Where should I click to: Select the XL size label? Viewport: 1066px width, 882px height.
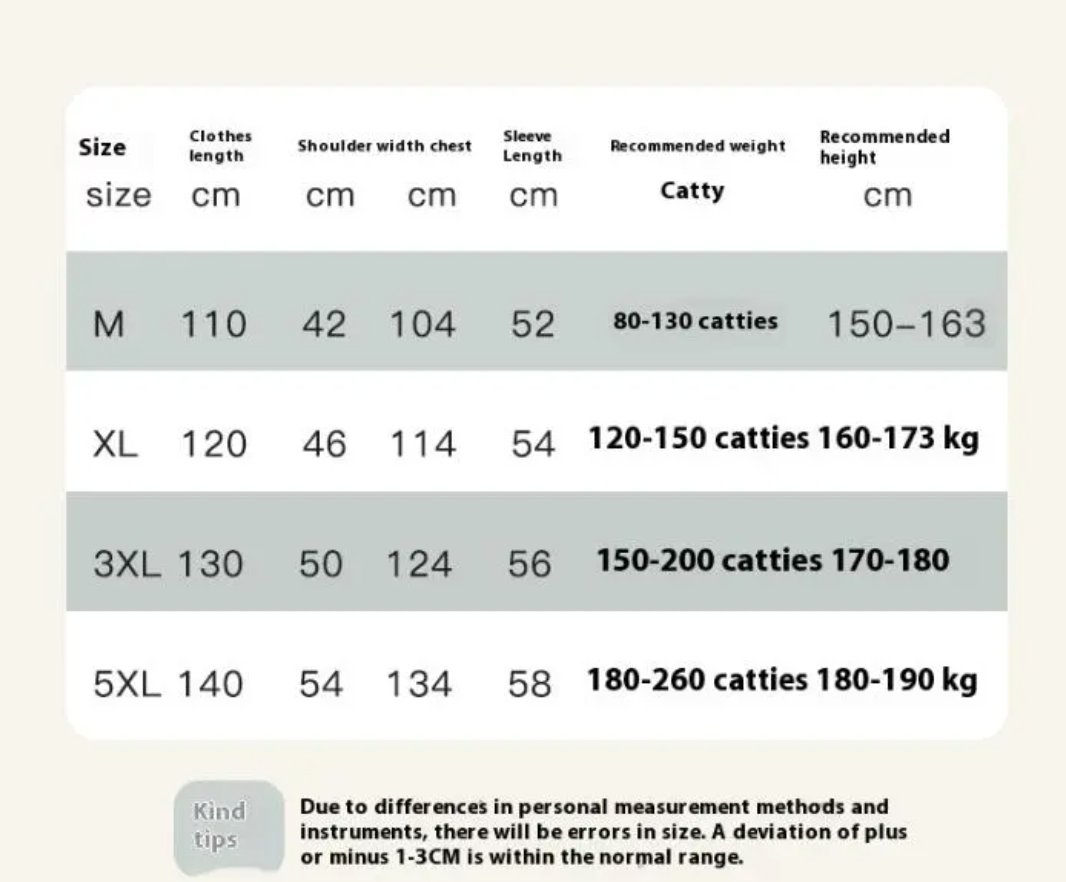115,444
